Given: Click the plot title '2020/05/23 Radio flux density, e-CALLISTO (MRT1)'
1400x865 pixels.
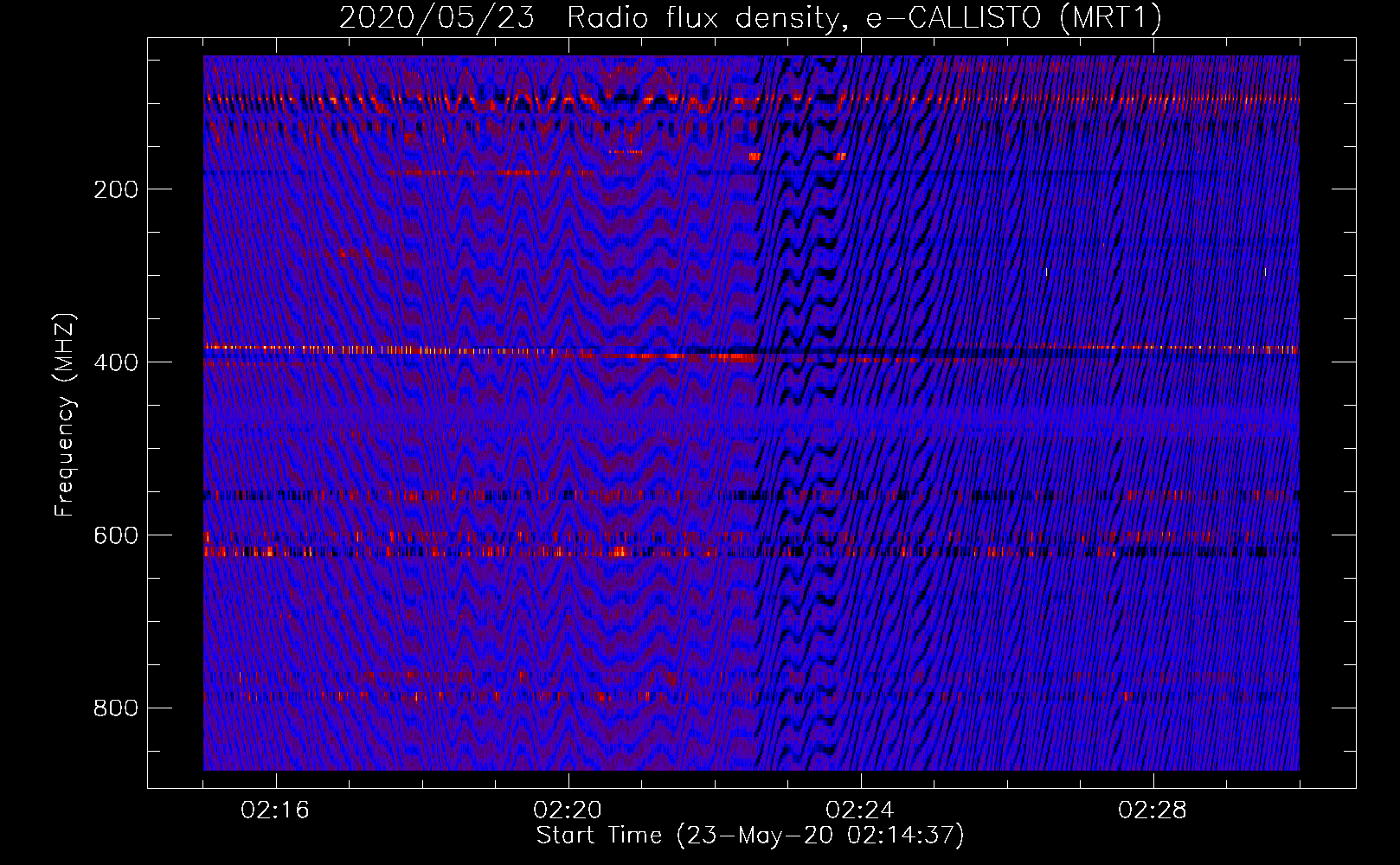Looking at the screenshot, I should point(750,17).
